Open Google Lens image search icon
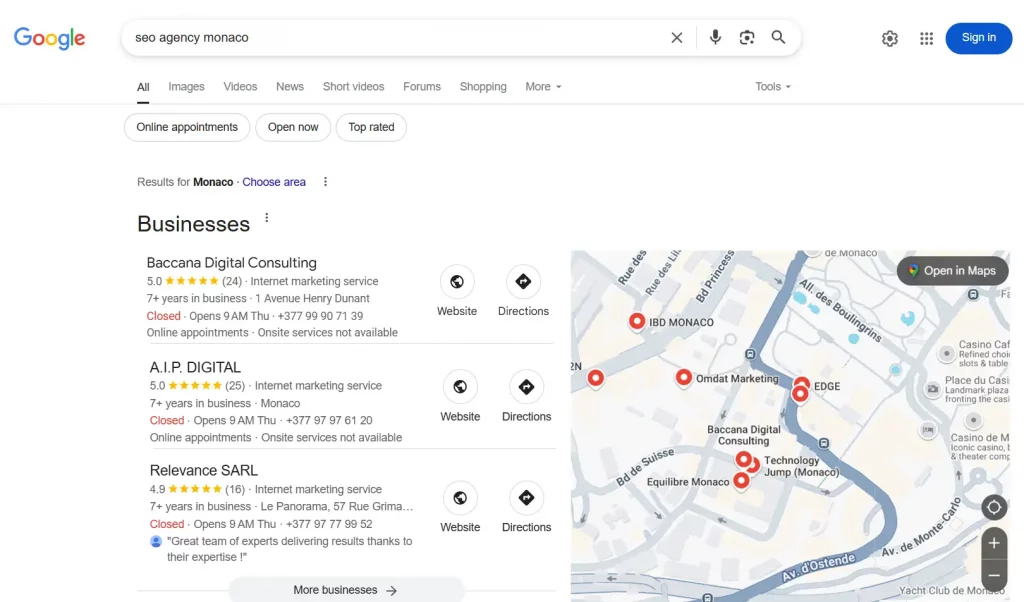The height and width of the screenshot is (602, 1024). click(x=746, y=37)
